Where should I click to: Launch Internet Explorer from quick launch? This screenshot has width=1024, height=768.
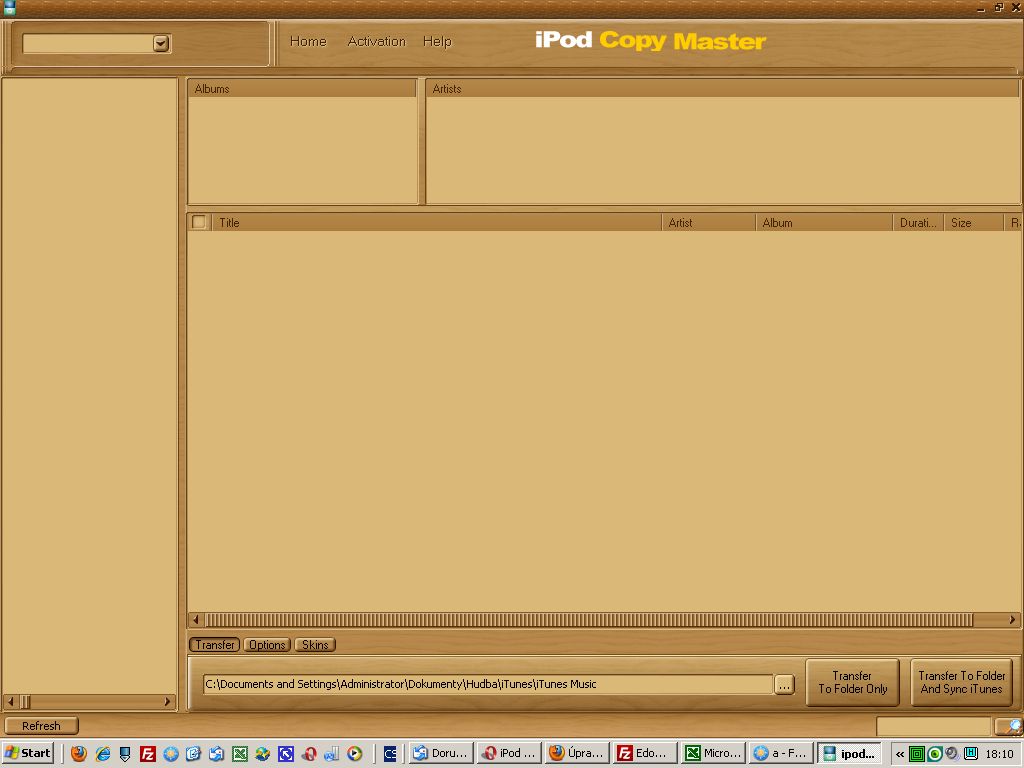pos(103,753)
